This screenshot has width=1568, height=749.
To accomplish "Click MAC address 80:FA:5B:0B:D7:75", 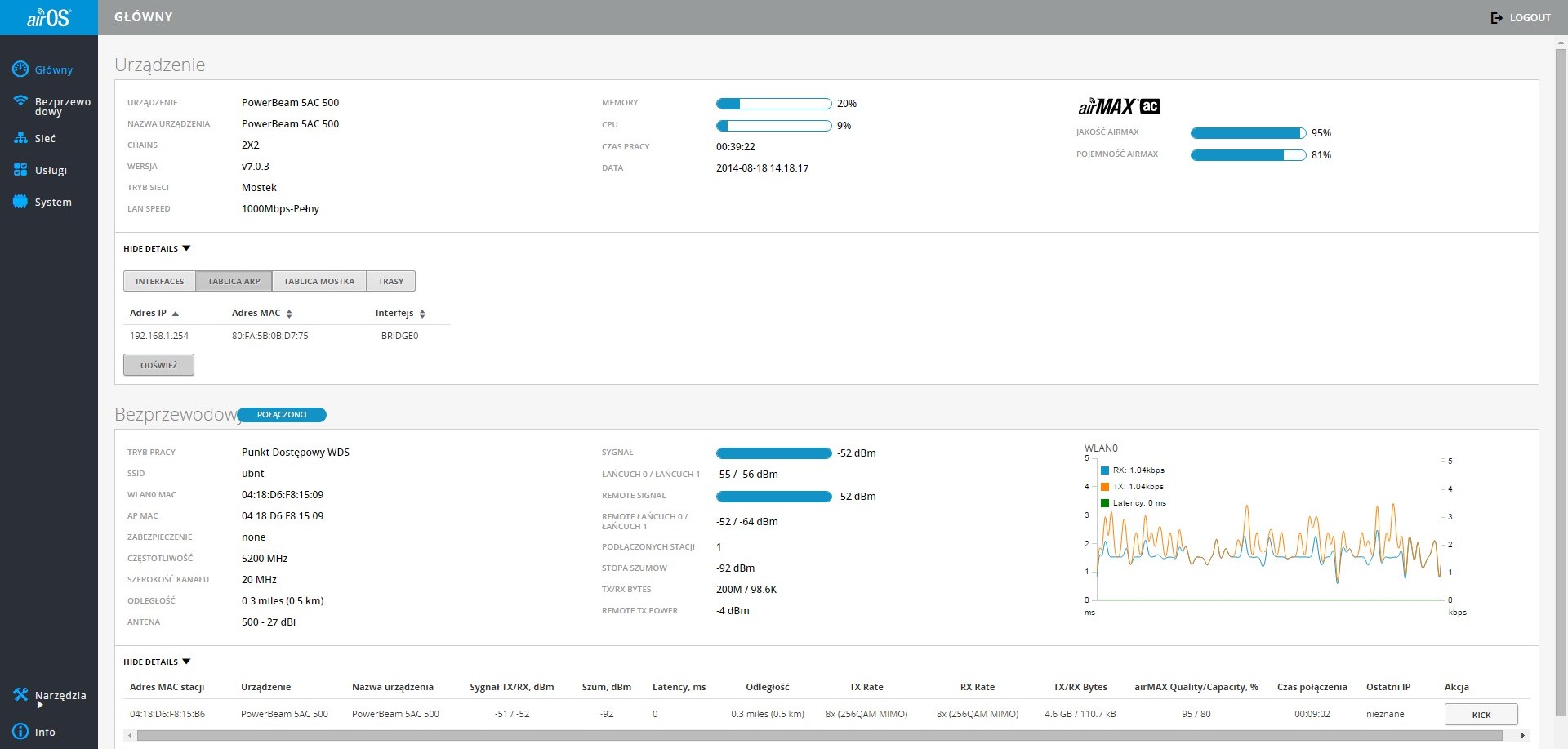I will [x=270, y=336].
